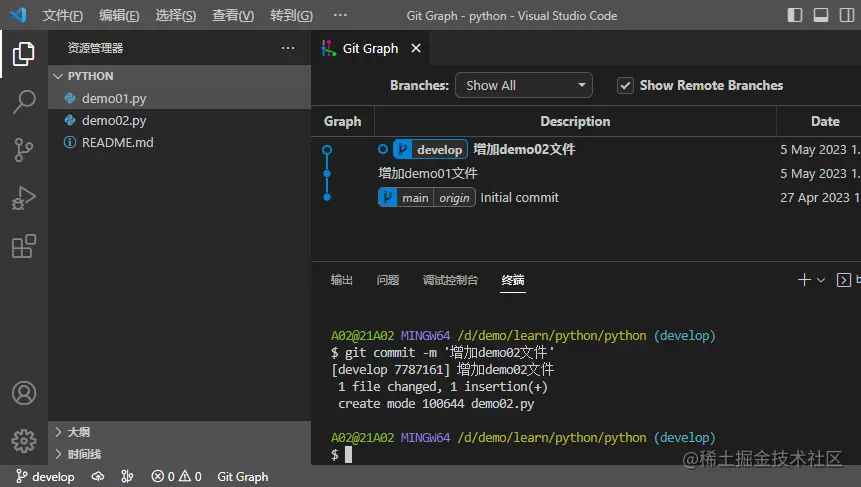This screenshot has height=487, width=861.
Task: Switch to the Git Graph editor tab
Action: (x=371, y=48)
